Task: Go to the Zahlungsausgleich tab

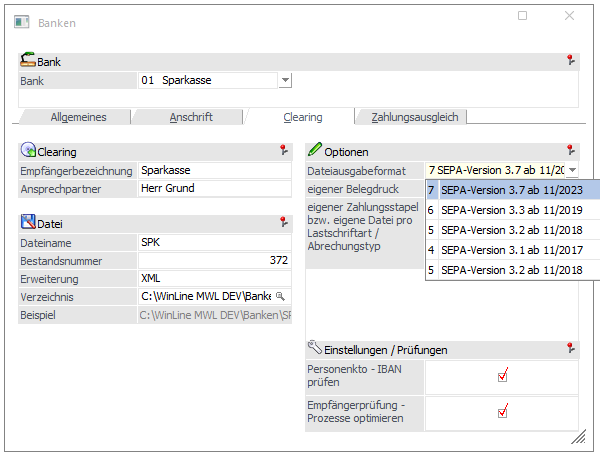Action: 414,117
